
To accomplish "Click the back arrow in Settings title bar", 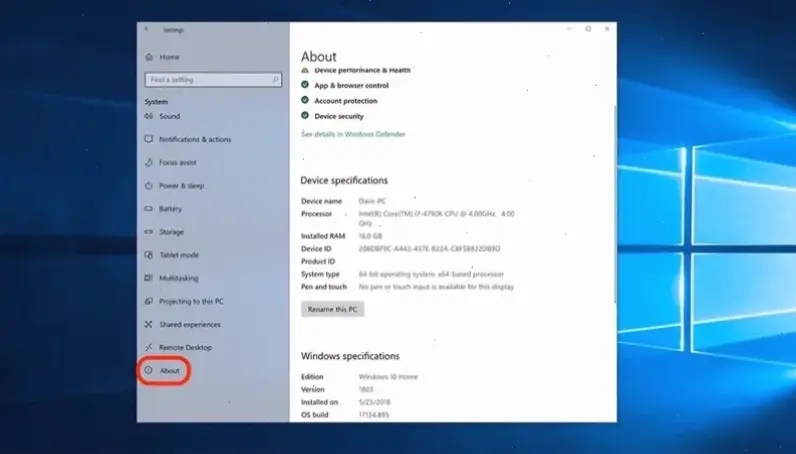I will click(147, 29).
